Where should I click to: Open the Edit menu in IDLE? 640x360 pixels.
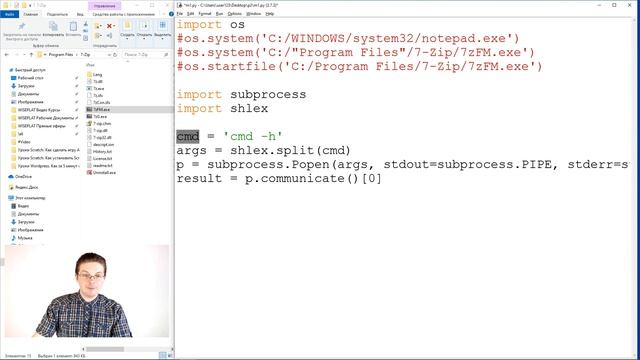pos(190,14)
